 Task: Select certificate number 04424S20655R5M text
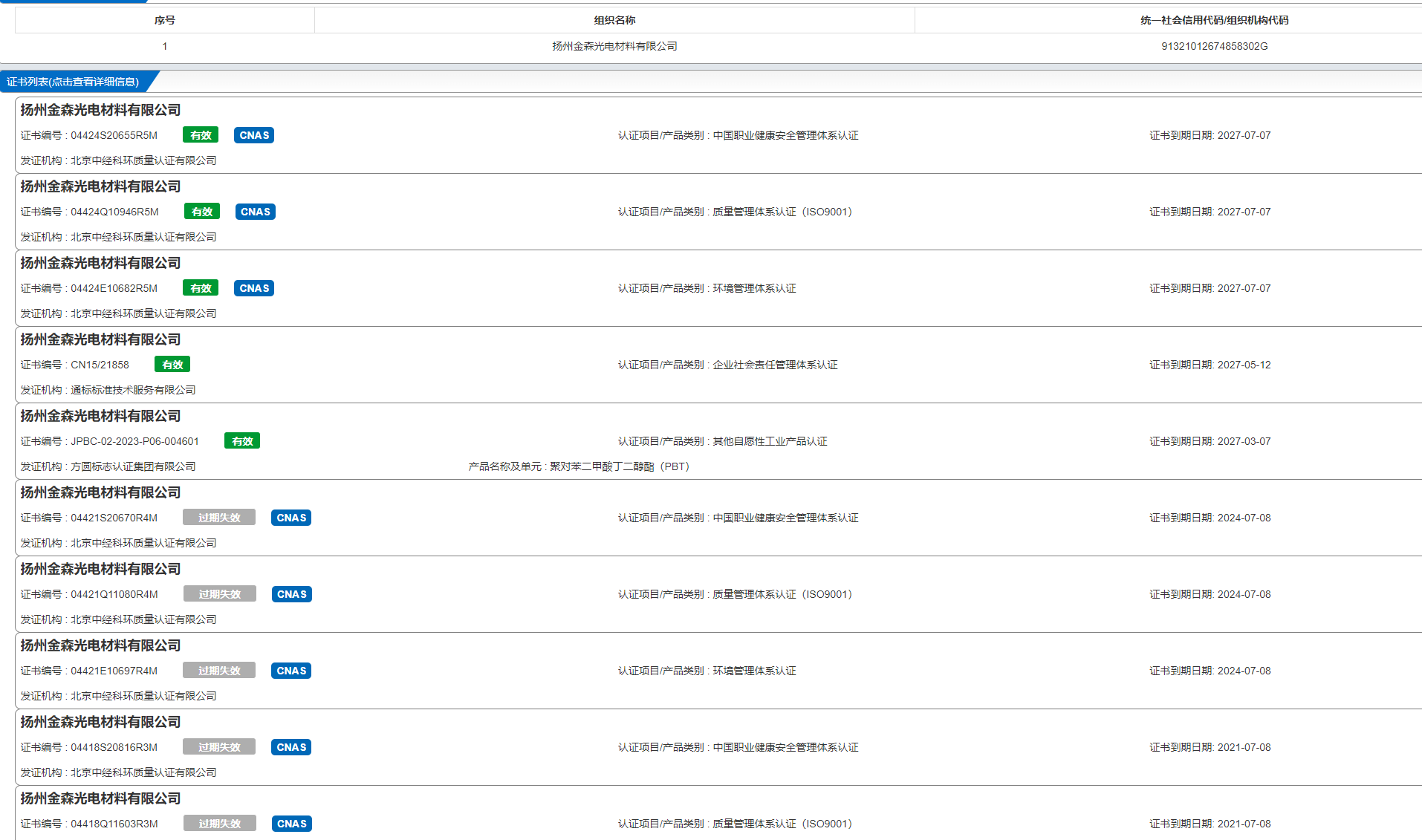click(114, 135)
